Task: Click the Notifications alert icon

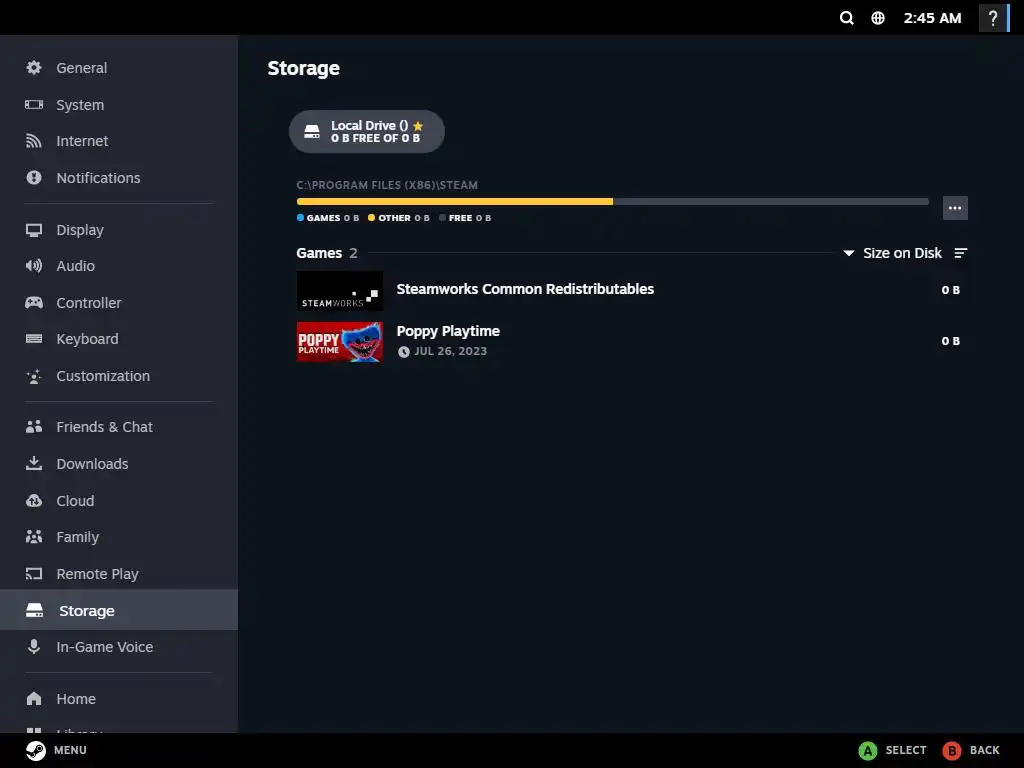Action: click(x=34, y=178)
